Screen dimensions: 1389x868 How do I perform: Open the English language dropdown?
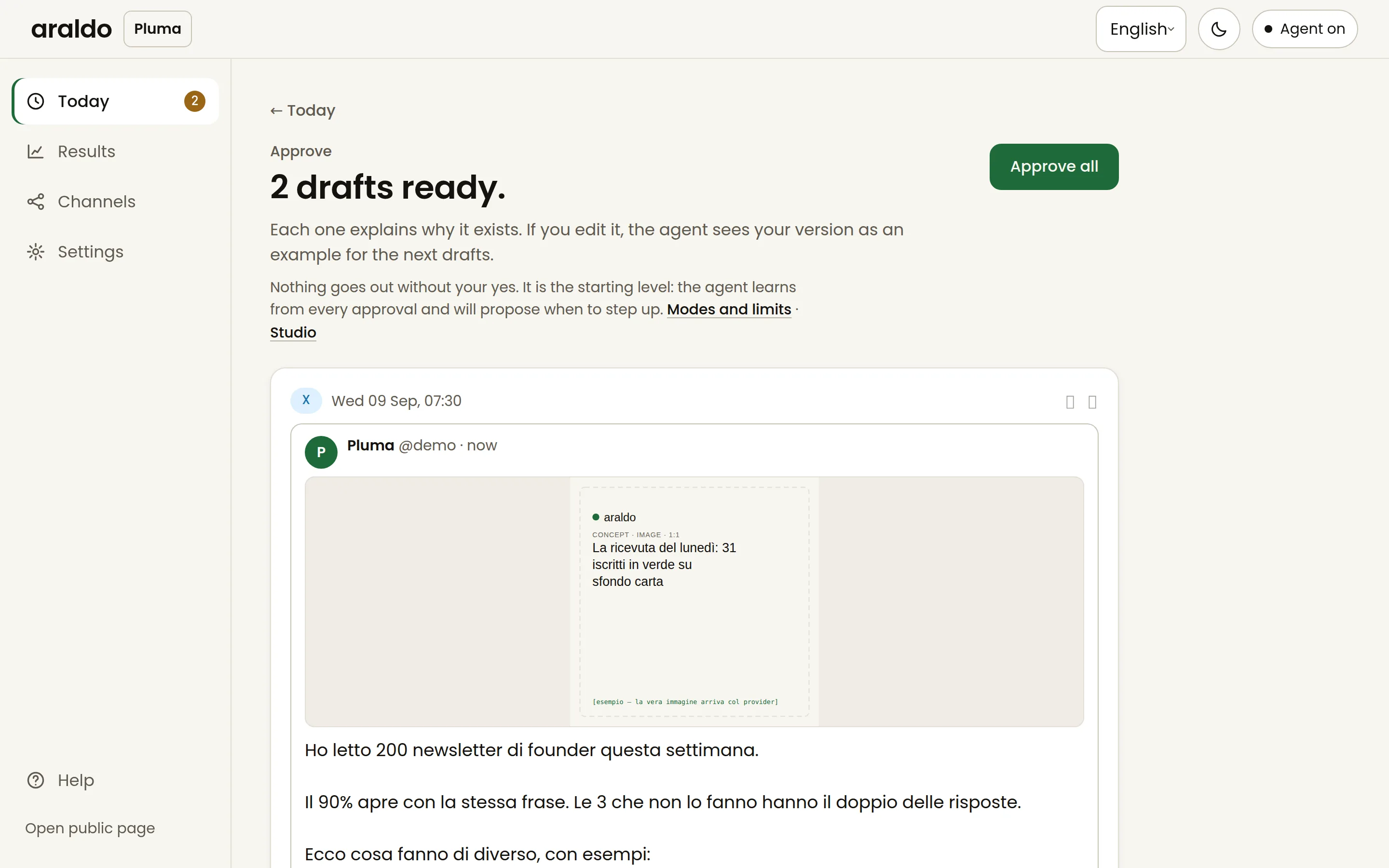point(1141,29)
